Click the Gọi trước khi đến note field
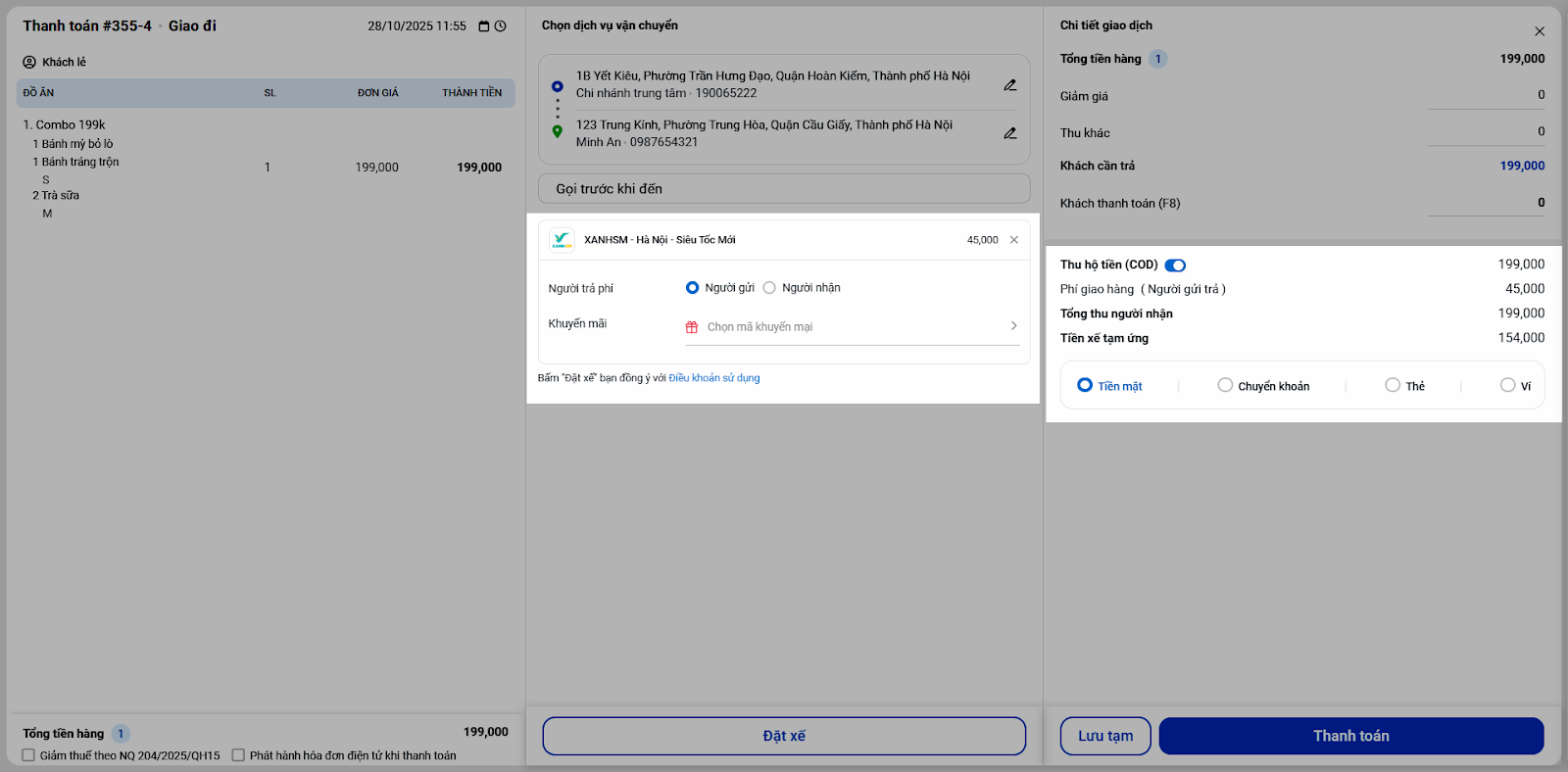Screen dimensions: 1568x772 click(x=784, y=189)
